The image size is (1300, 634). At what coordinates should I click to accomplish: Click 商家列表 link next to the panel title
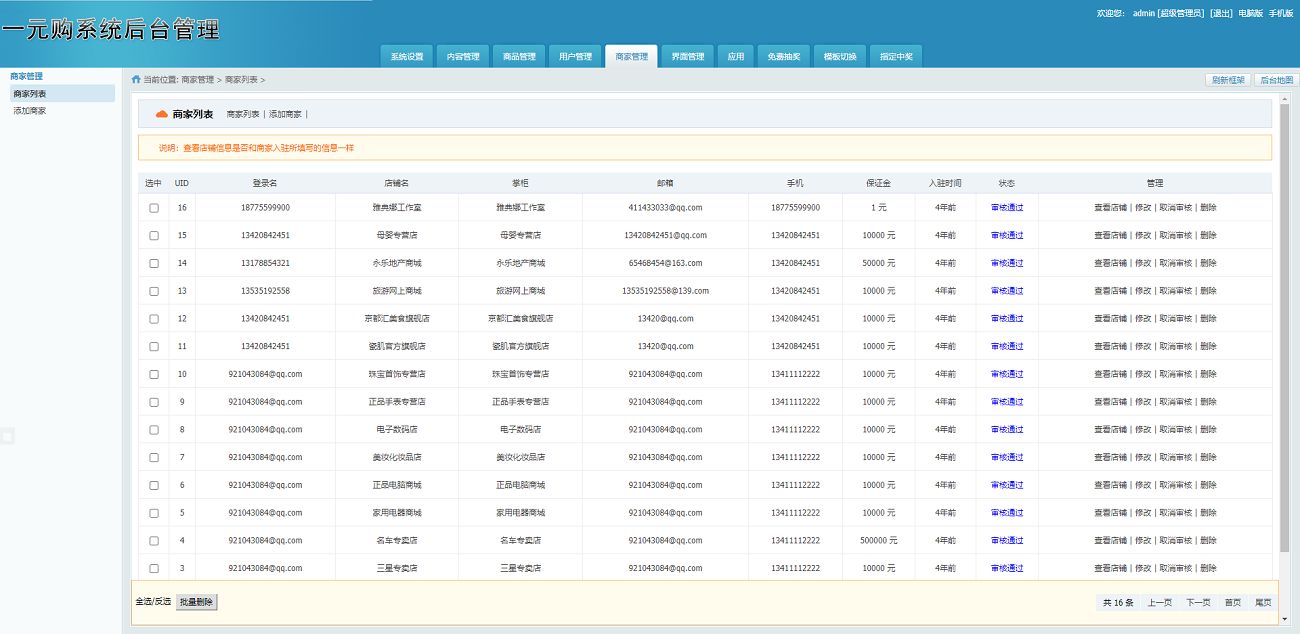(x=243, y=114)
